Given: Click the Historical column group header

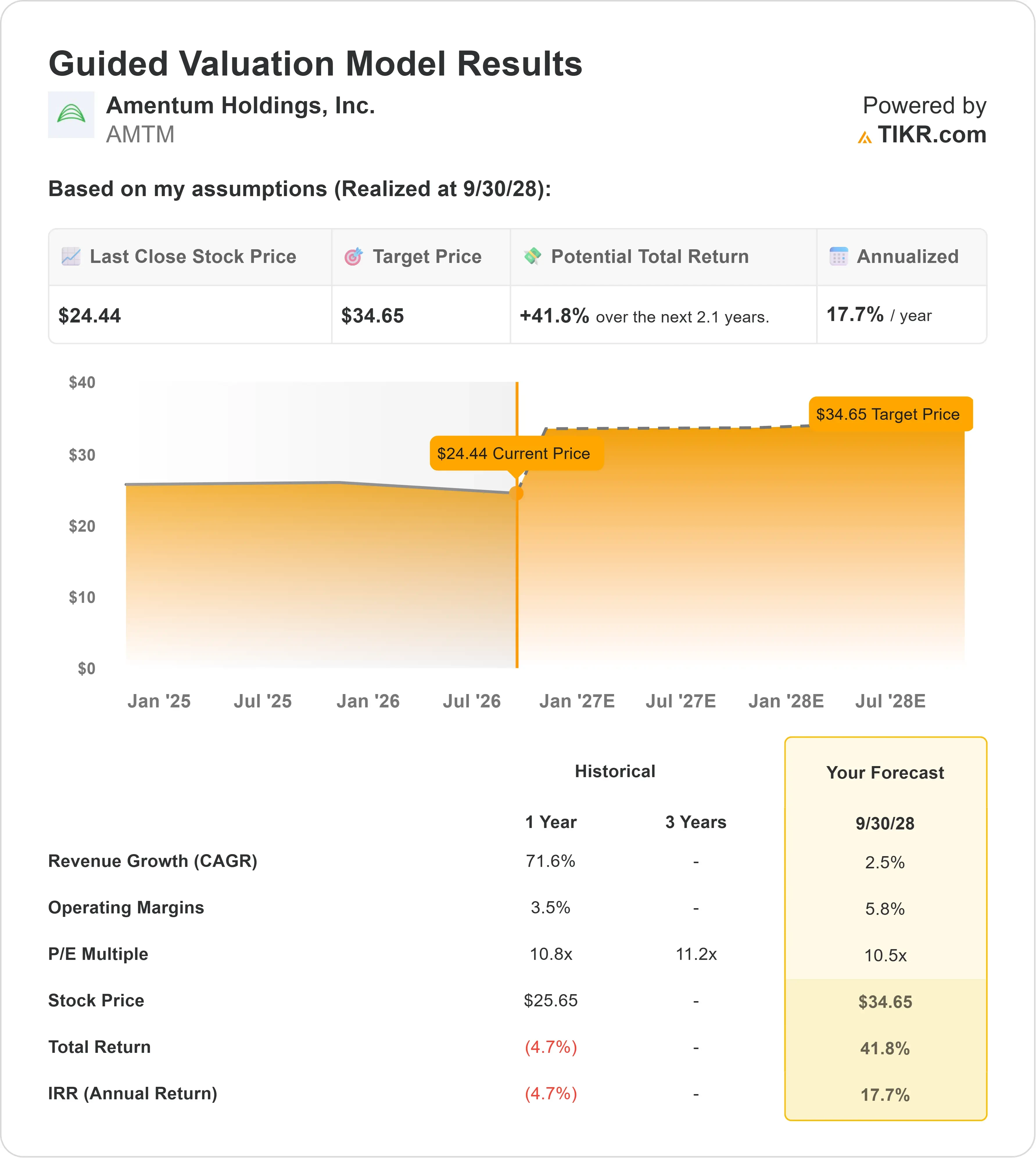Looking at the screenshot, I should tap(615, 771).
